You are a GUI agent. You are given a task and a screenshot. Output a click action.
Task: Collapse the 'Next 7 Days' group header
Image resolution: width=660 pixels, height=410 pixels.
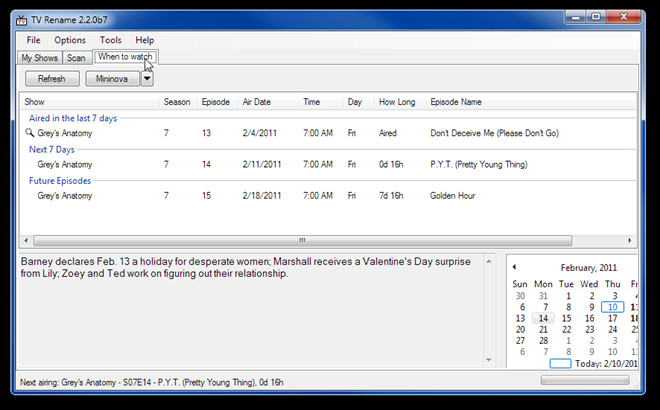point(51,149)
